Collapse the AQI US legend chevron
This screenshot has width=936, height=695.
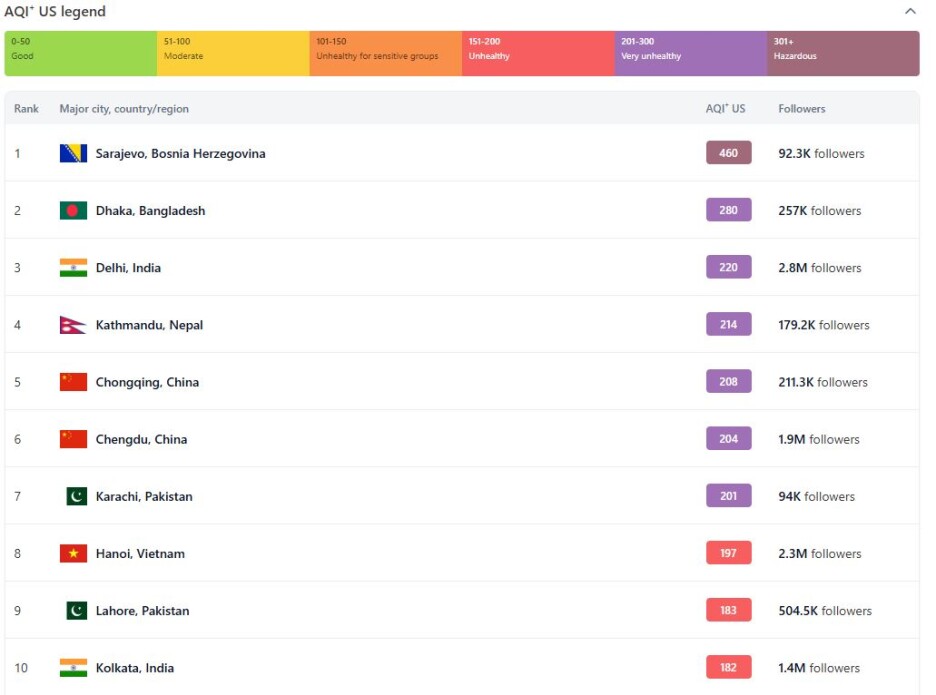tap(909, 12)
